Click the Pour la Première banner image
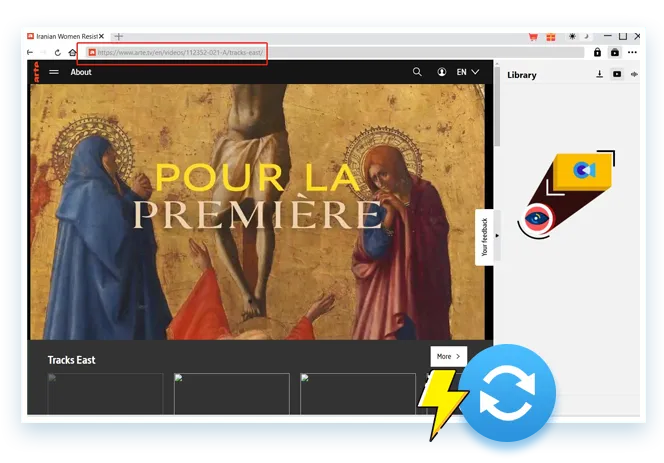The image size is (664, 463). click(257, 212)
